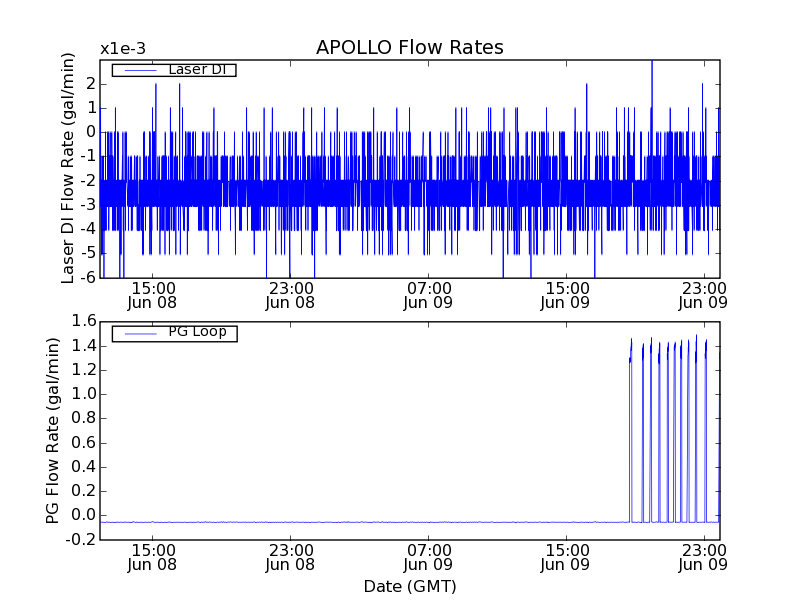Click the tallest Laser DI spike above 2
Screen dimensions: 800x600
click(652, 66)
